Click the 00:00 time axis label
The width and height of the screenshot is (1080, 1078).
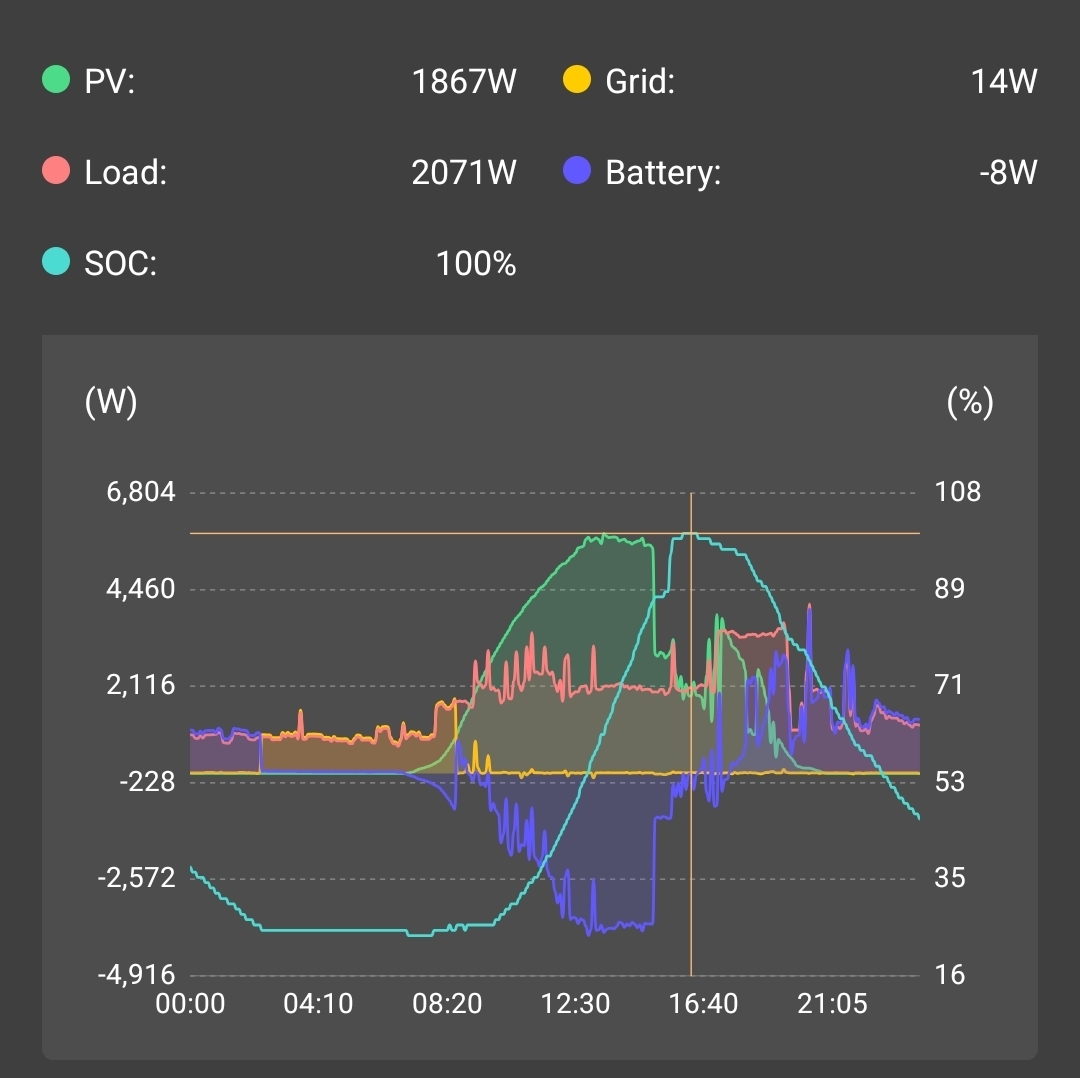190,1004
